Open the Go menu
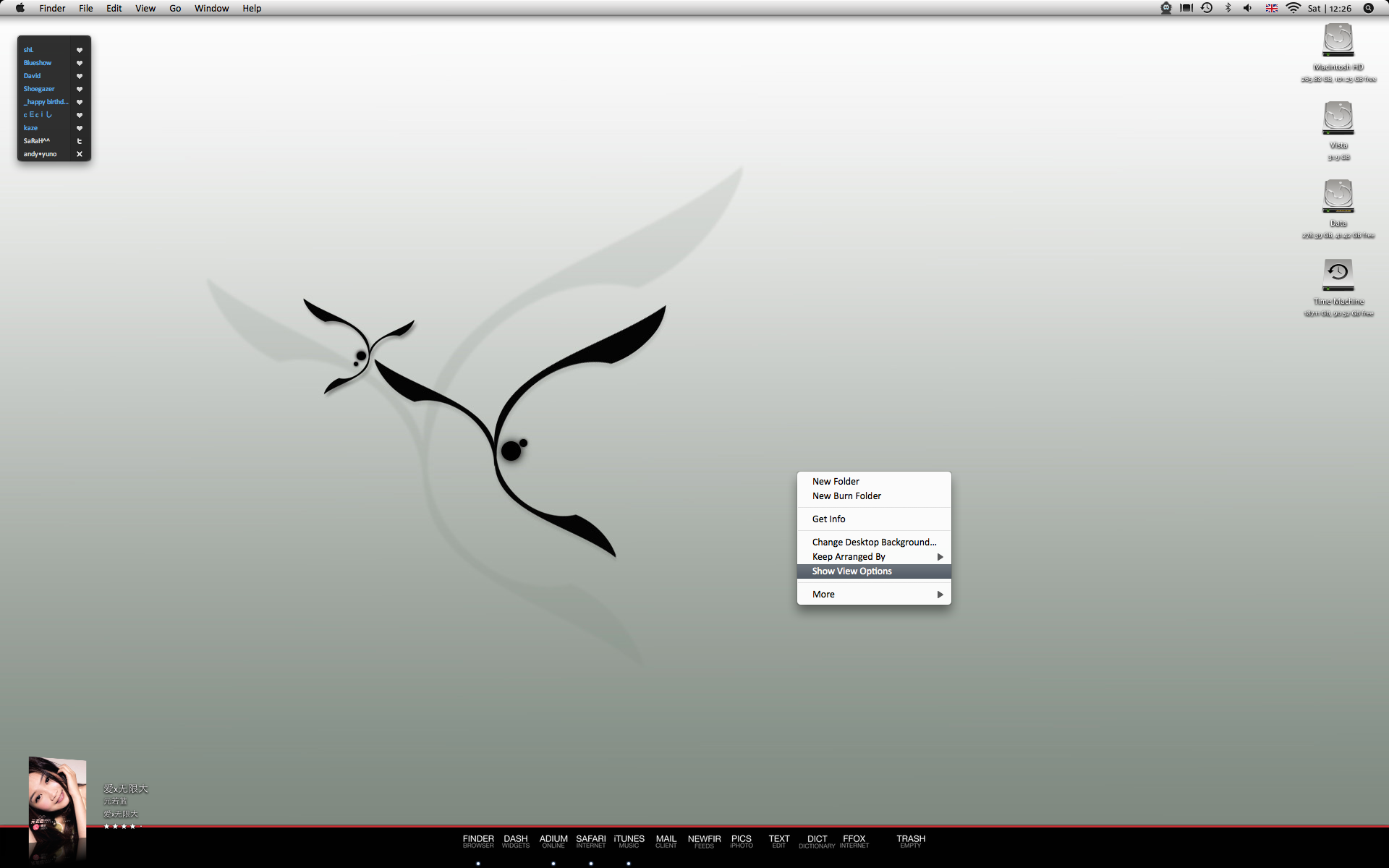The image size is (1389, 868). (175, 8)
